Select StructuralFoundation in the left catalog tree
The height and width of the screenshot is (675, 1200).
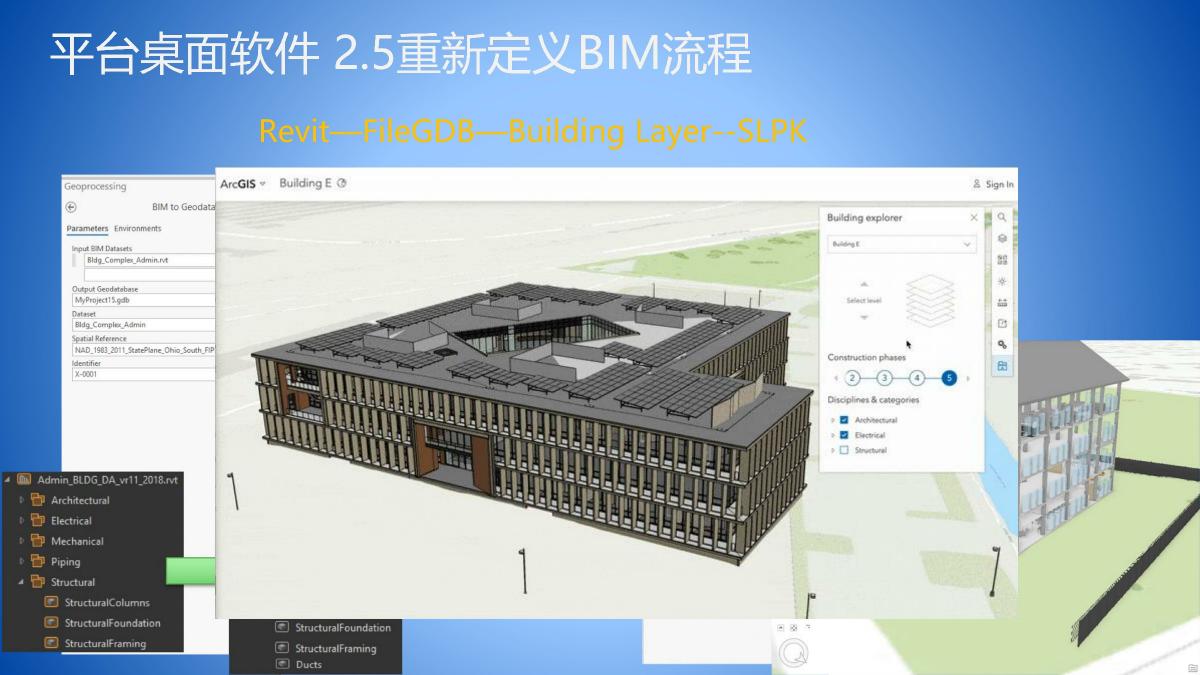point(112,623)
